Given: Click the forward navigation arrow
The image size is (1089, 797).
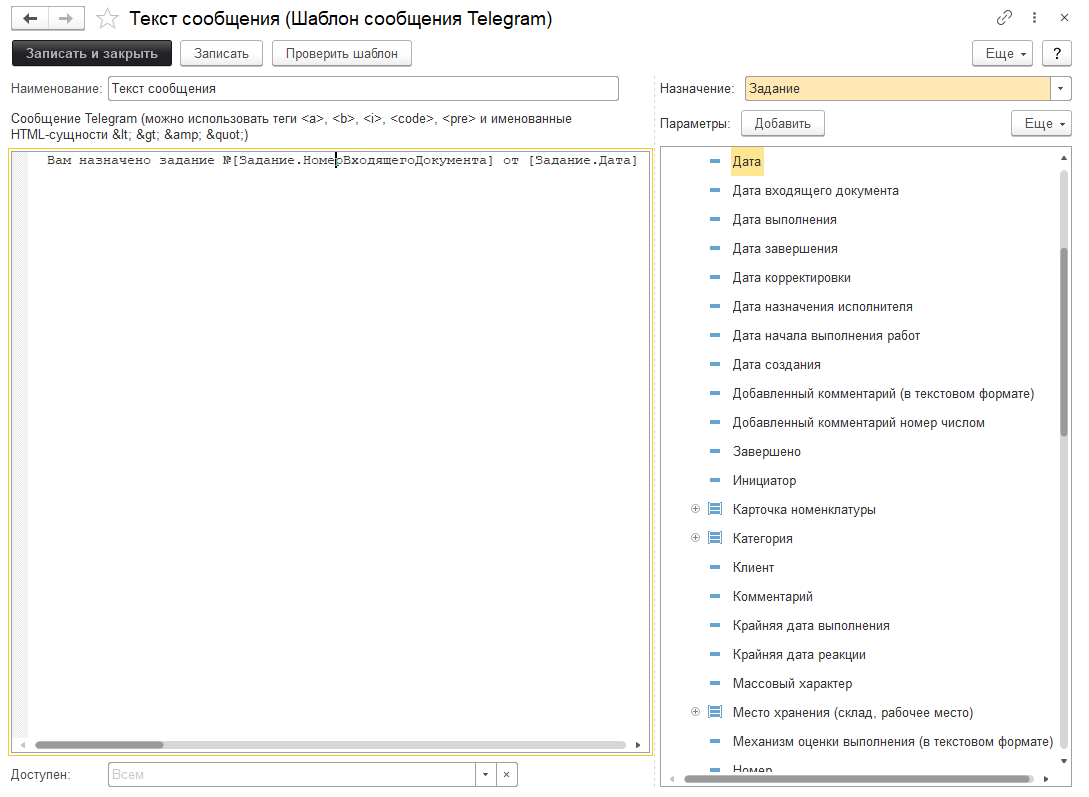Looking at the screenshot, I should (x=65, y=19).
